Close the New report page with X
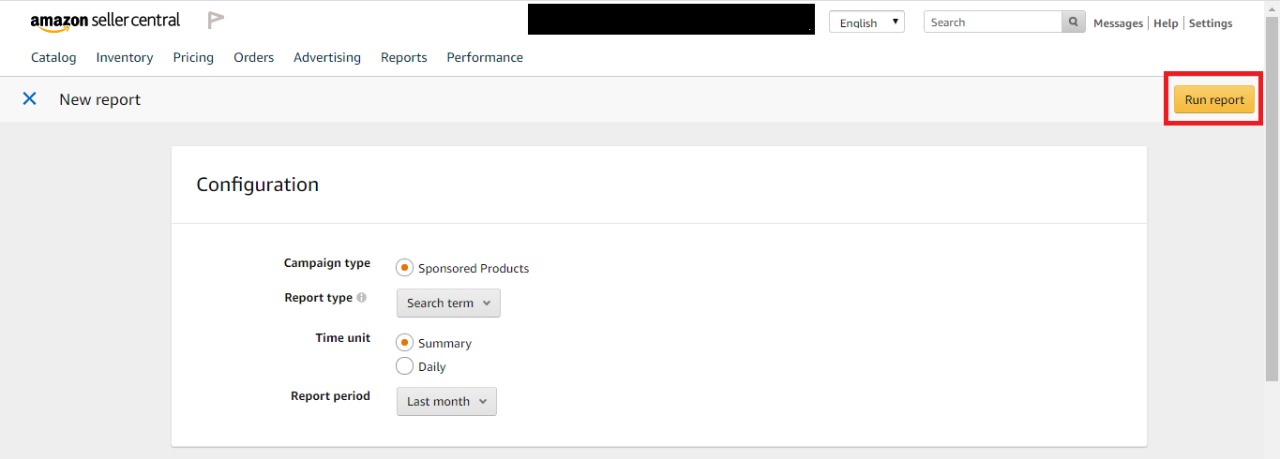Screen dimensions: 1280x459 click(x=30, y=99)
